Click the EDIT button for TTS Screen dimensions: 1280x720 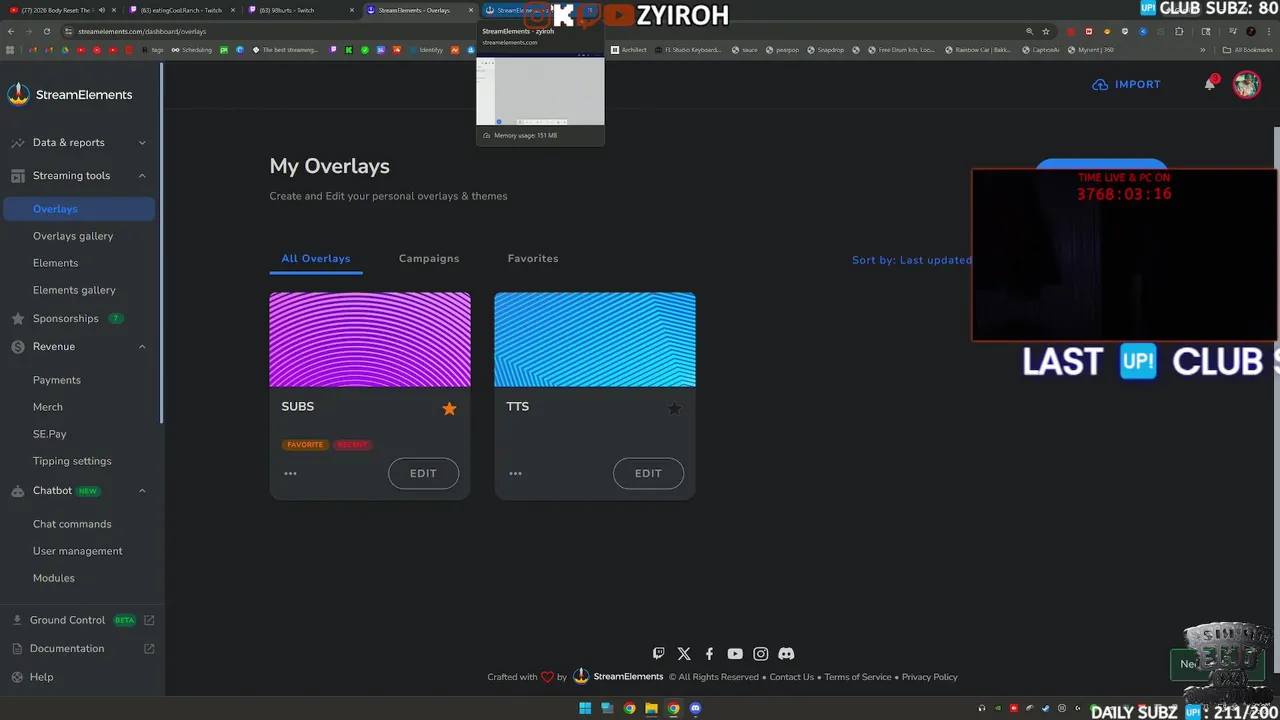(x=648, y=473)
